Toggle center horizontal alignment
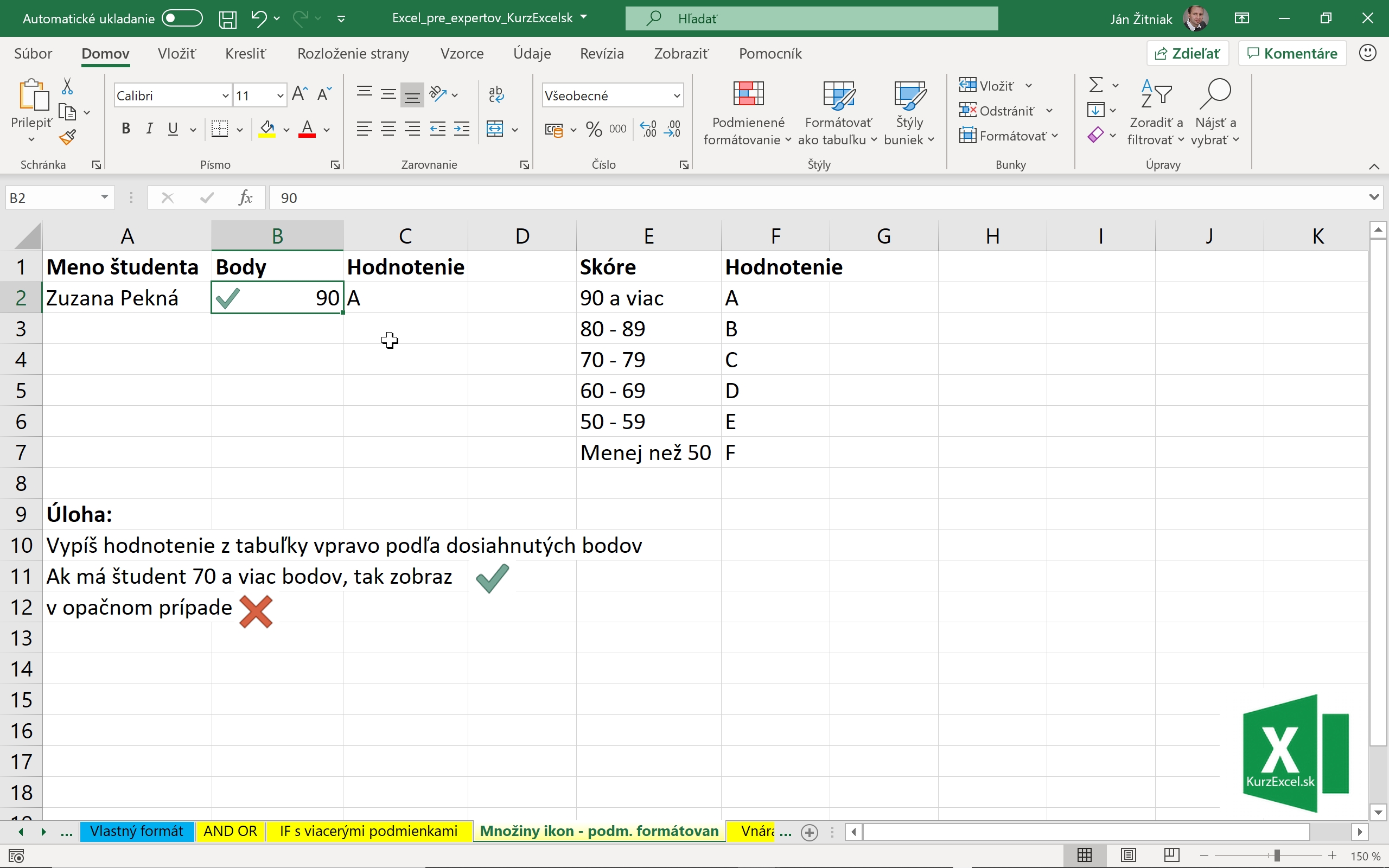Viewport: 1389px width, 868px height. tap(388, 129)
